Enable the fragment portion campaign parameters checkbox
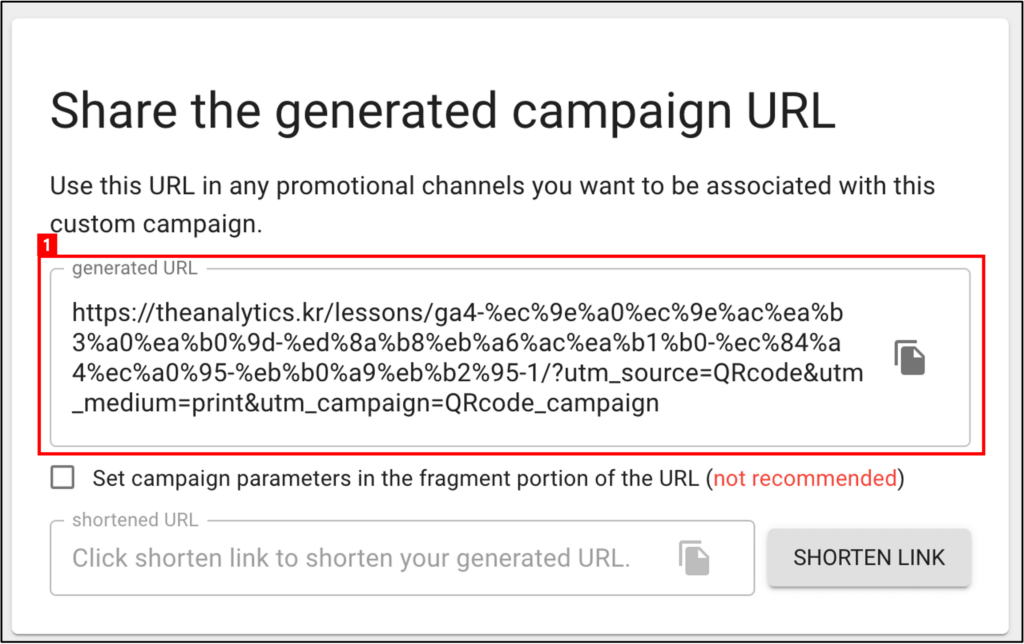This screenshot has width=1024, height=644. click(x=63, y=477)
